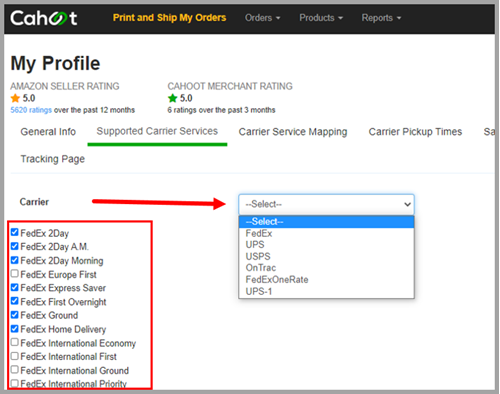The height and width of the screenshot is (394, 500).
Task: Click the My Profile heading
Action: coord(55,63)
